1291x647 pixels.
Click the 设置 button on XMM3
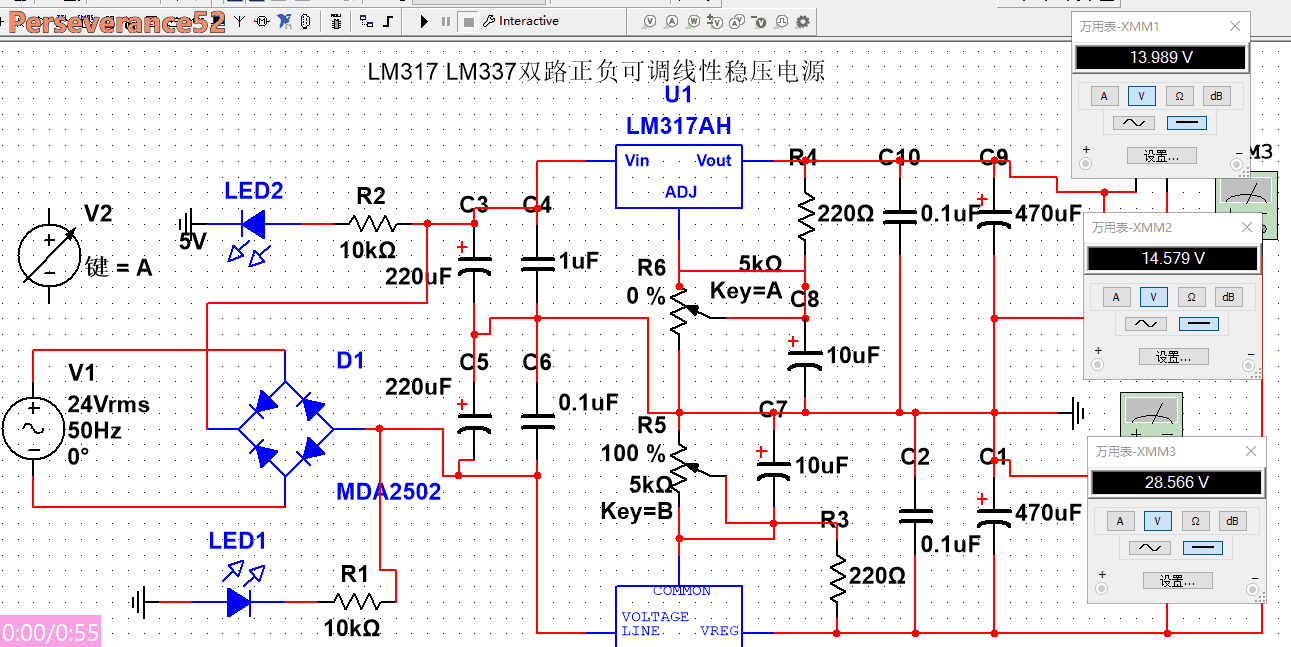tap(1177, 580)
